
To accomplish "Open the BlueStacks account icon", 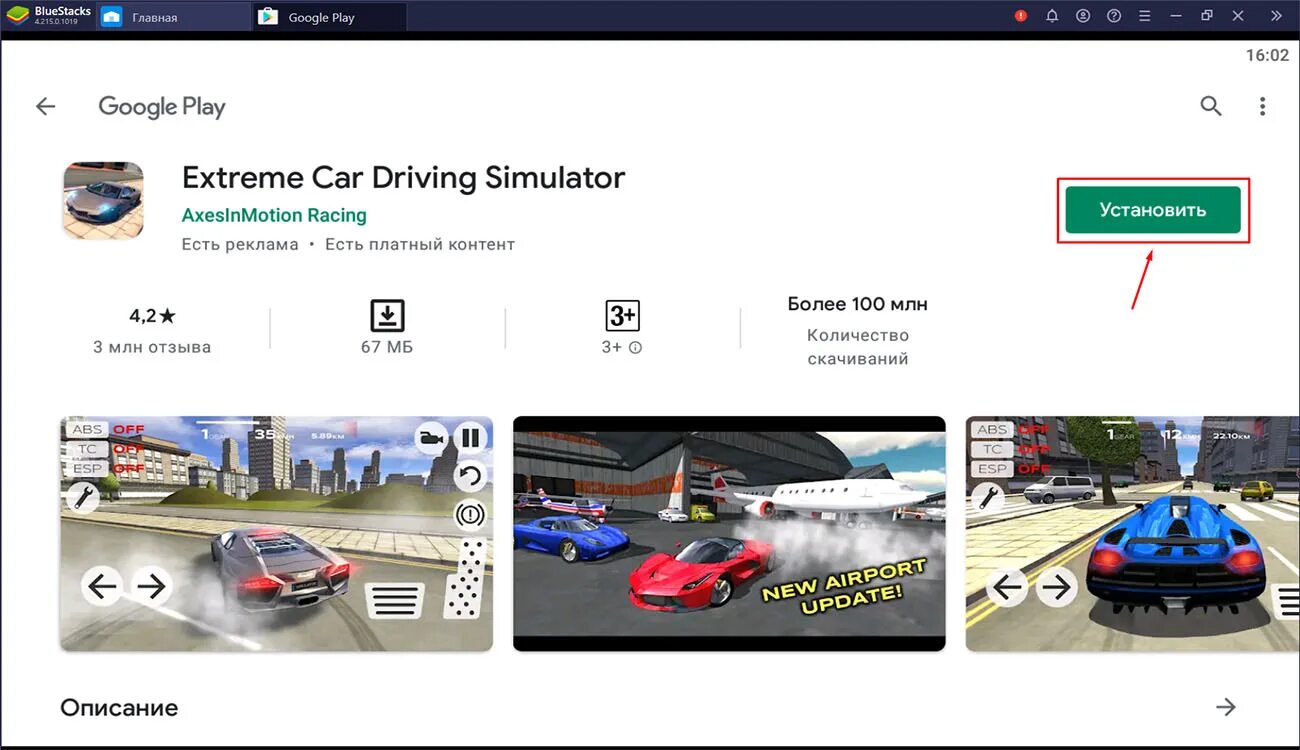I will [x=1083, y=16].
